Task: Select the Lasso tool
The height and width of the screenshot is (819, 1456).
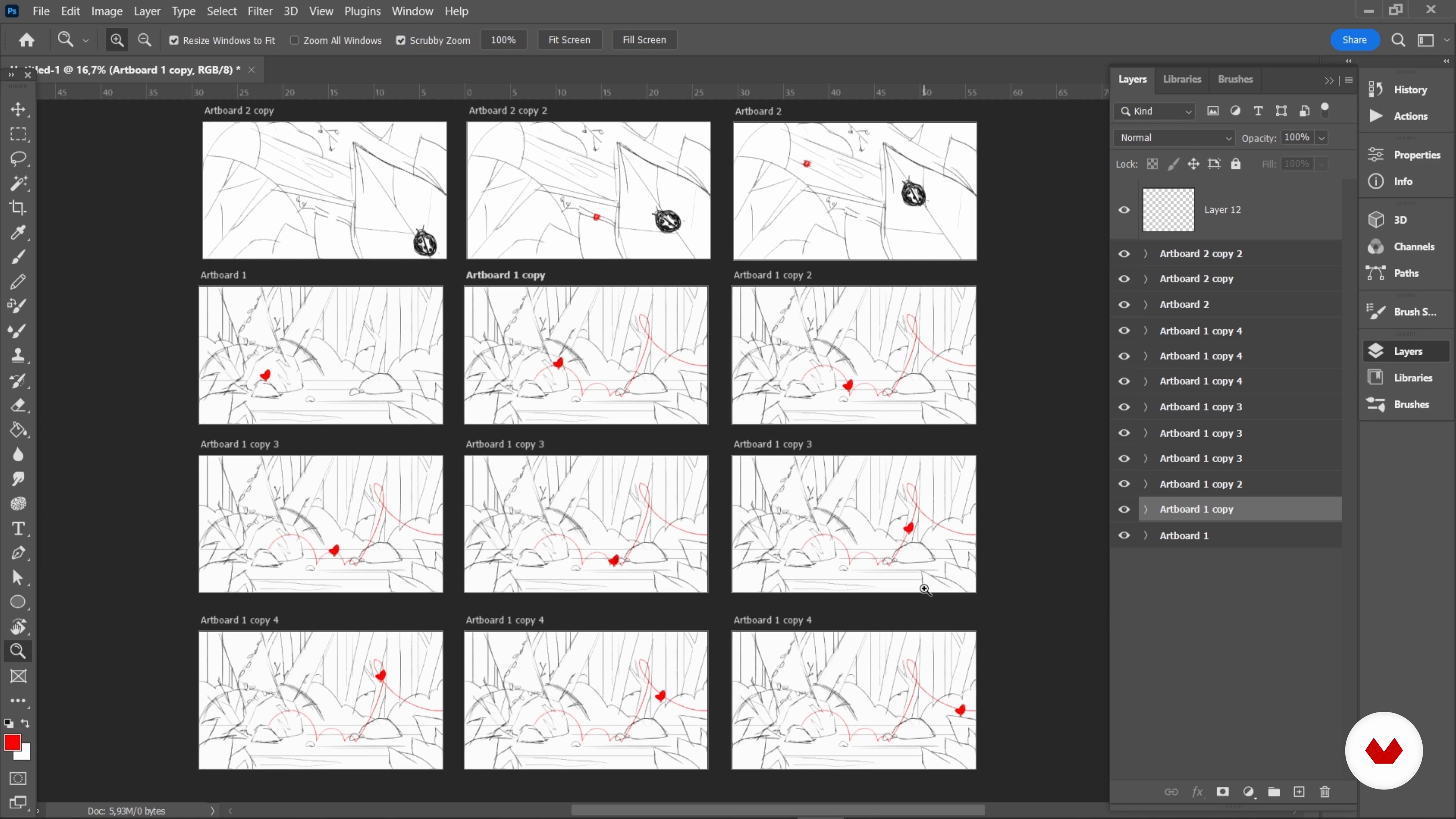Action: [x=18, y=159]
